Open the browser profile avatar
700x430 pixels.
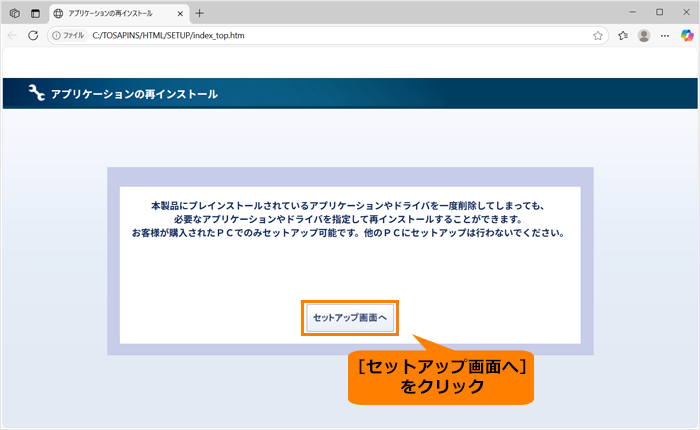[x=644, y=36]
